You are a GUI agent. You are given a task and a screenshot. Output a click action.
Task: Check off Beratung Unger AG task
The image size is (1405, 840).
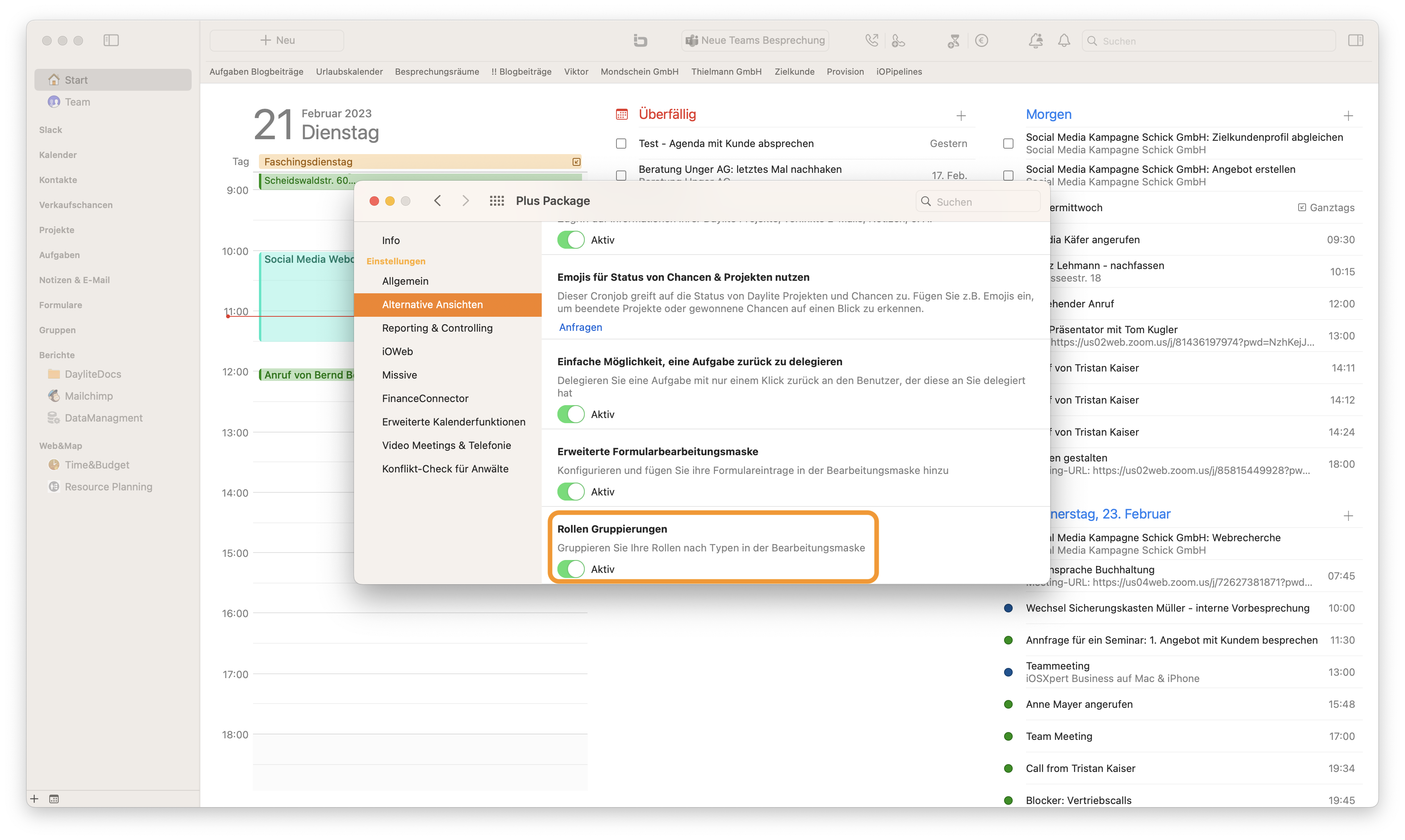pyautogui.click(x=621, y=176)
